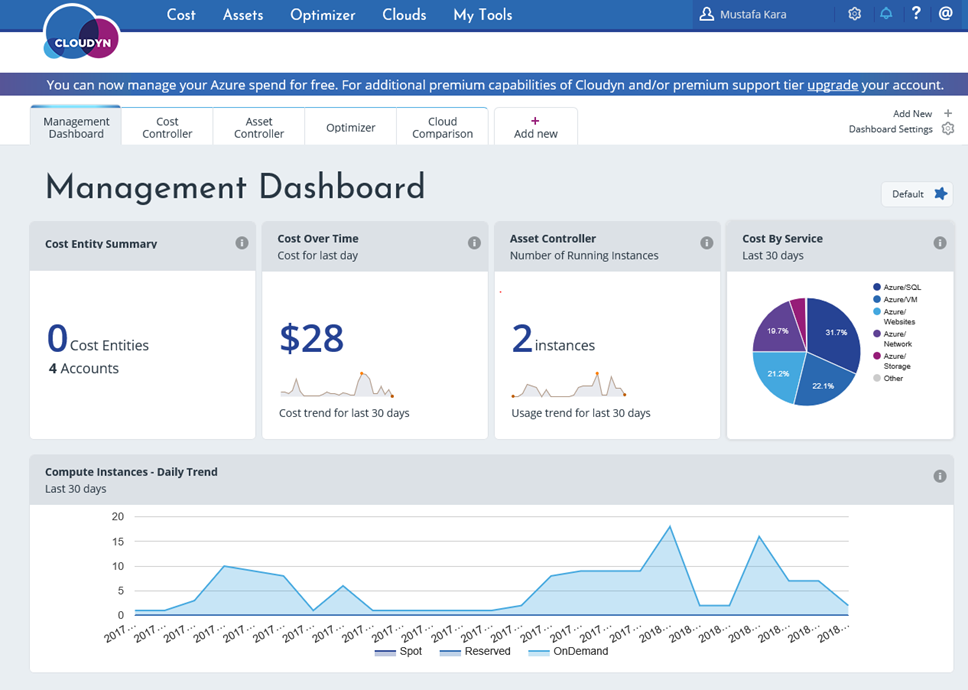
Task: Toggle the Azure/SQL legend swatch
Action: coord(877,287)
